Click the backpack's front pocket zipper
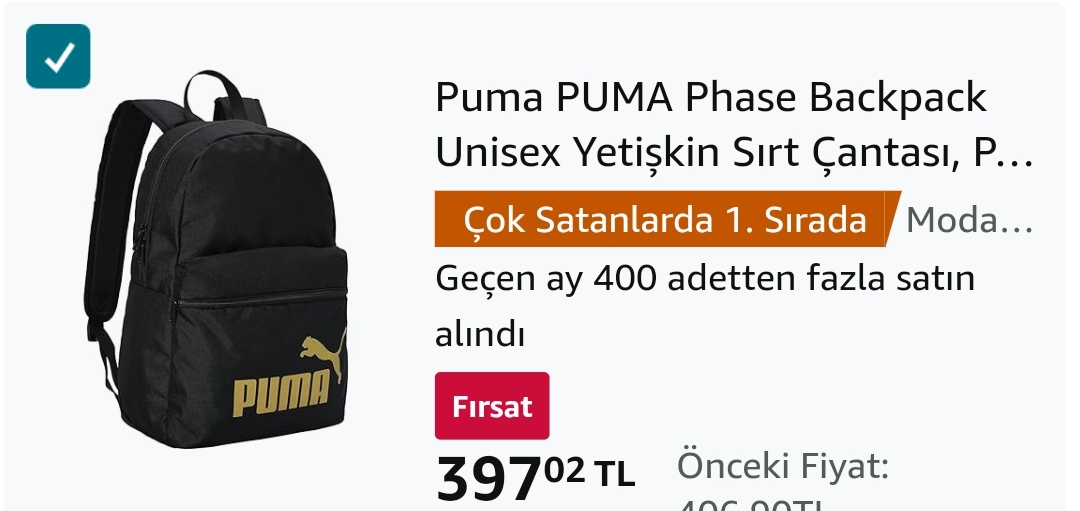1080x511 pixels. pyautogui.click(x=258, y=300)
